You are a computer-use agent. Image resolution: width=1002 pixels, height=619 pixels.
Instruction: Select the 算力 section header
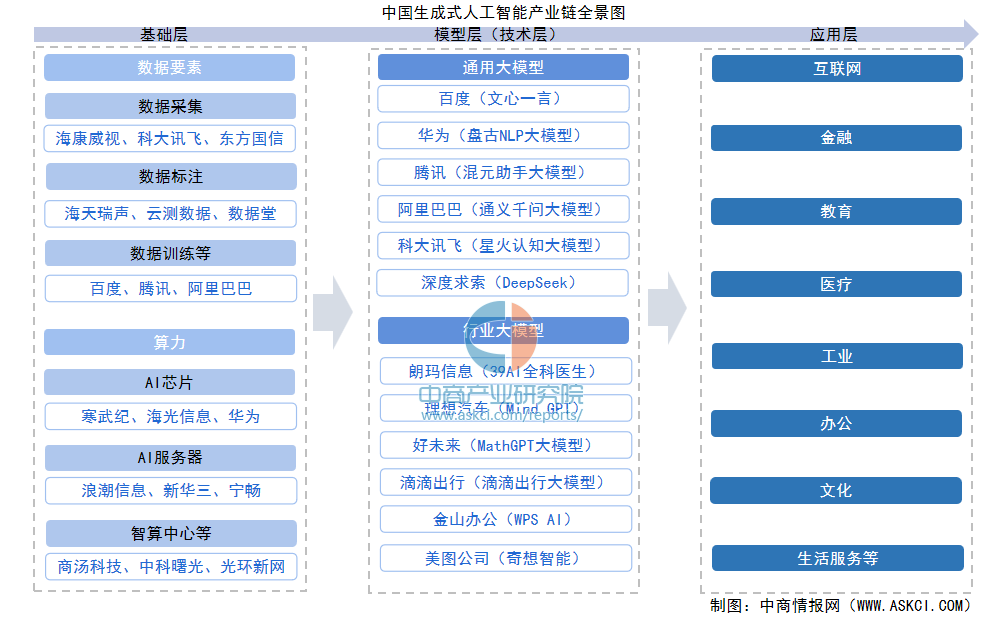point(170,342)
